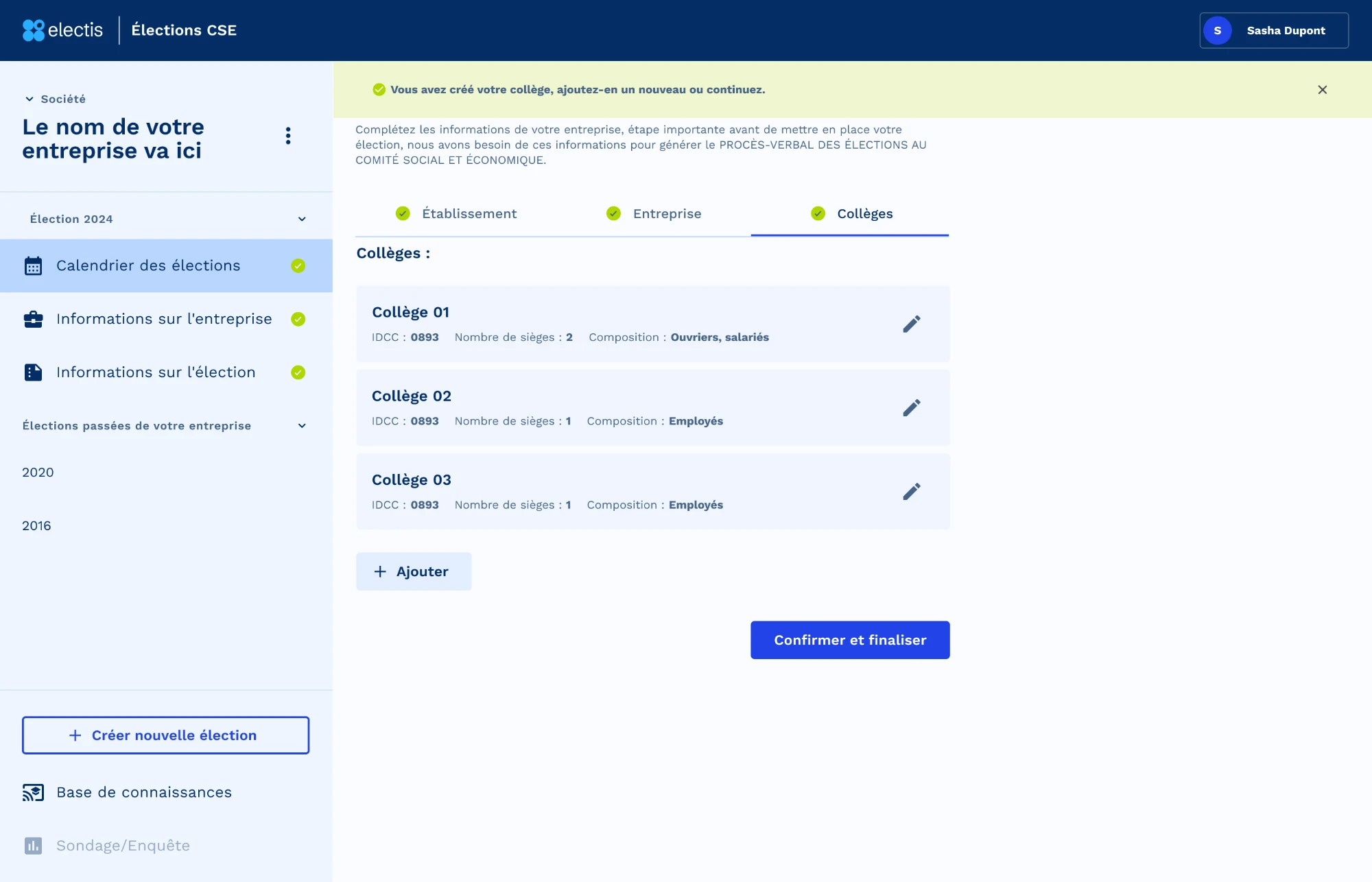The image size is (1372, 882).
Task: Edit Collège 01 with pencil icon
Action: tap(911, 324)
